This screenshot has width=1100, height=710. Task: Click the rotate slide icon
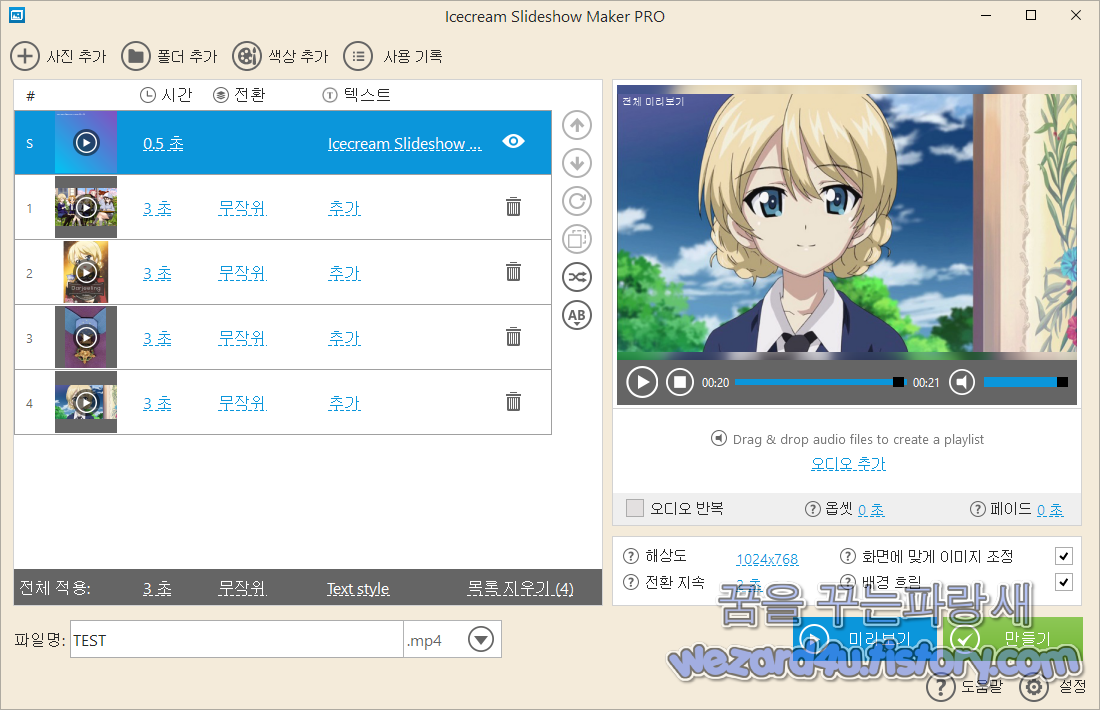tap(577, 201)
